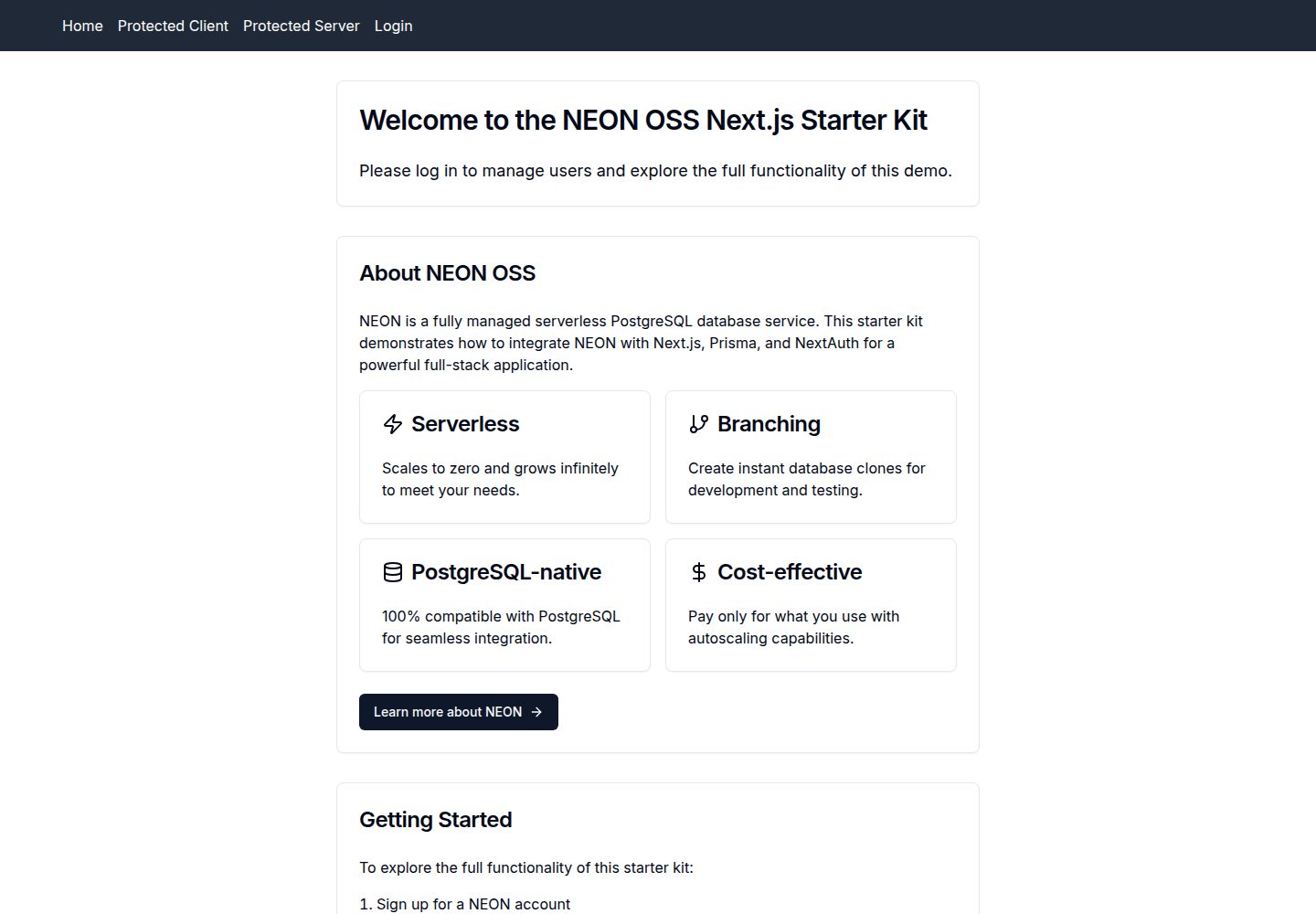This screenshot has height=914, width=1316.
Task: Select the Serverless card heading
Action: 465,424
